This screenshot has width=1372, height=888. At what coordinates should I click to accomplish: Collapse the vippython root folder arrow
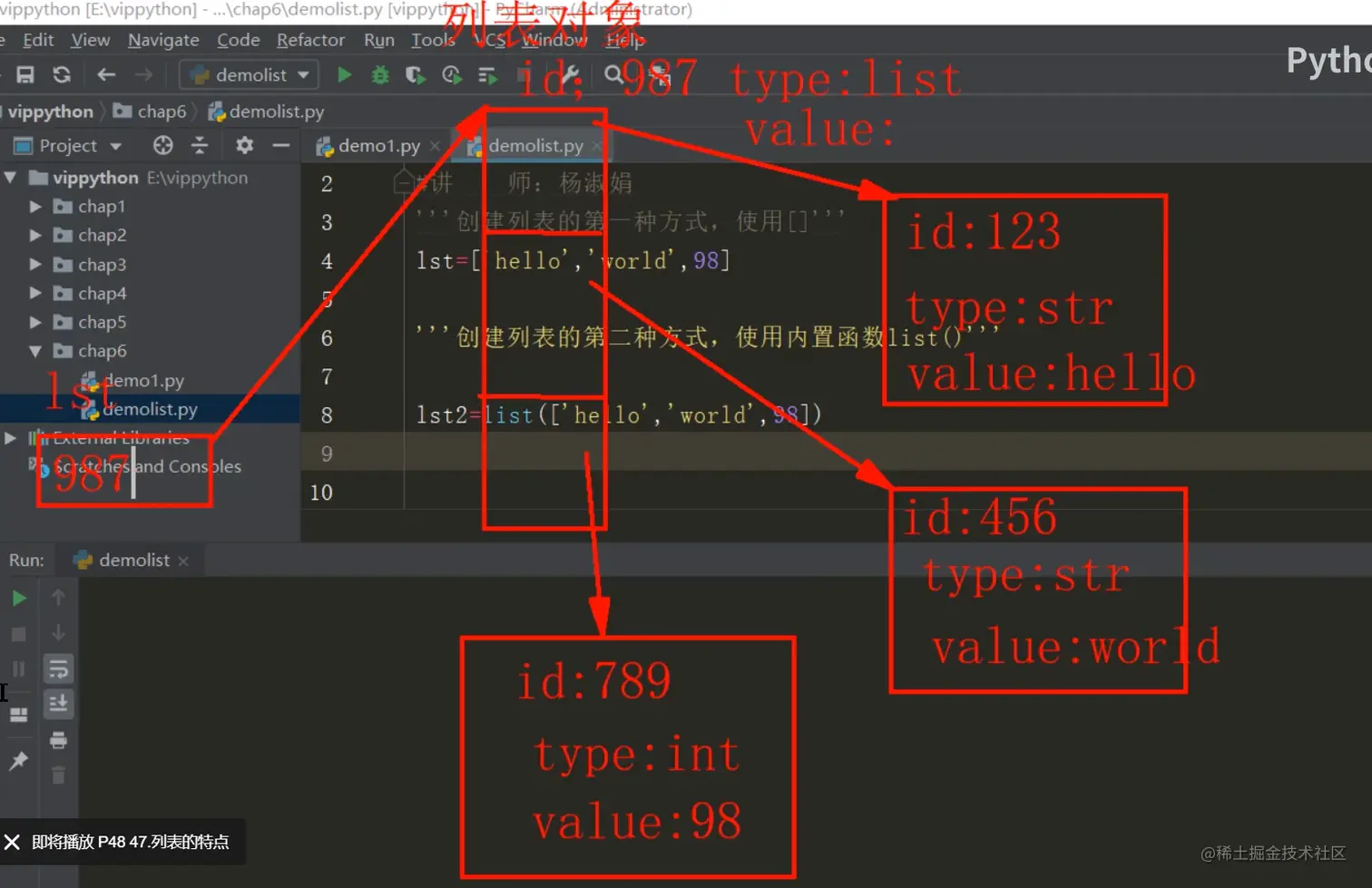point(11,178)
